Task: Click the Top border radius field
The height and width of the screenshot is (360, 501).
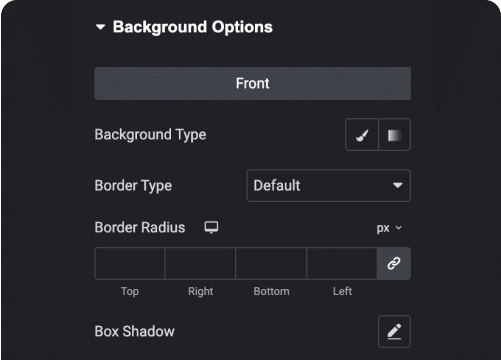Action: click(130, 263)
